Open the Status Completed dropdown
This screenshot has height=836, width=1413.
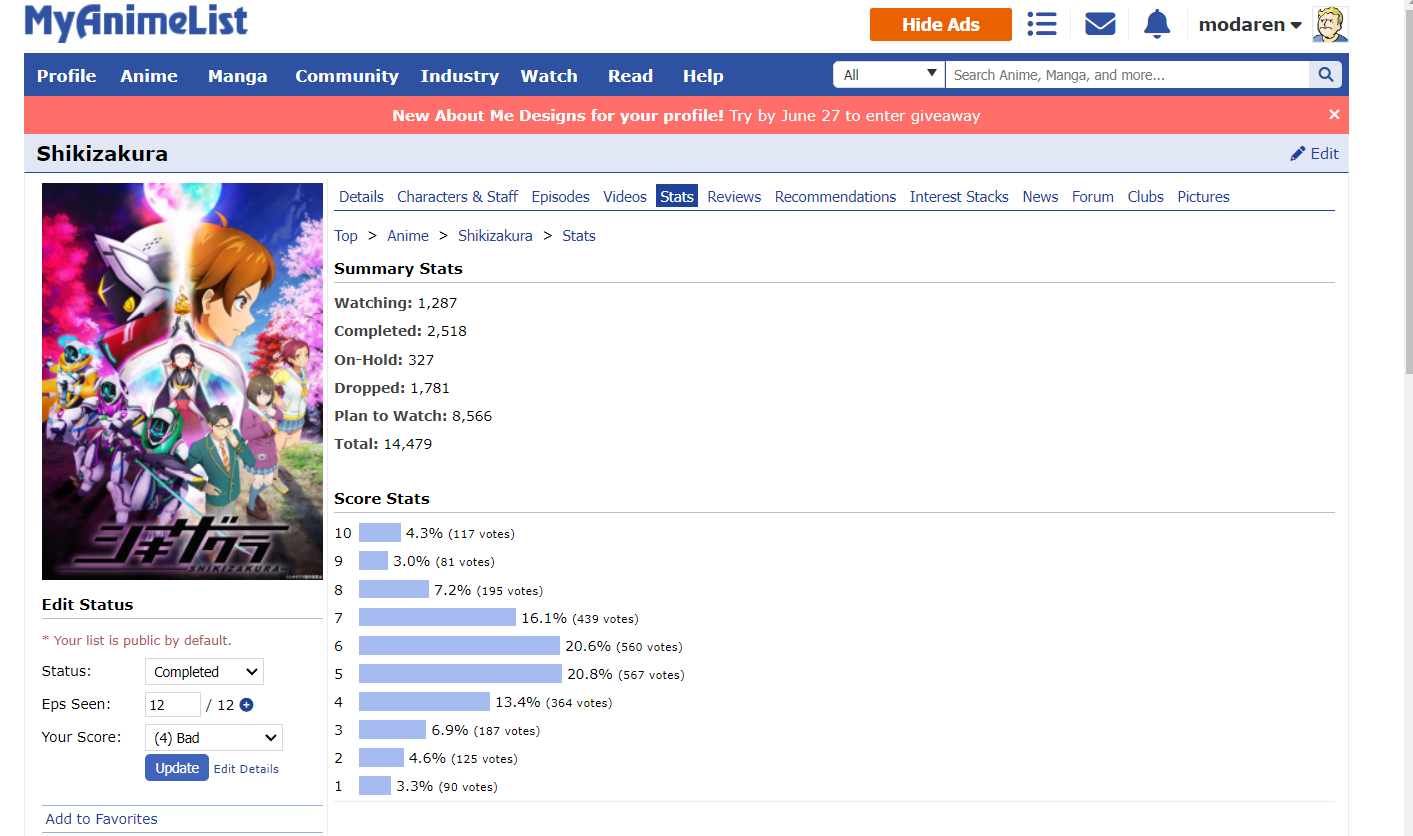pos(204,672)
